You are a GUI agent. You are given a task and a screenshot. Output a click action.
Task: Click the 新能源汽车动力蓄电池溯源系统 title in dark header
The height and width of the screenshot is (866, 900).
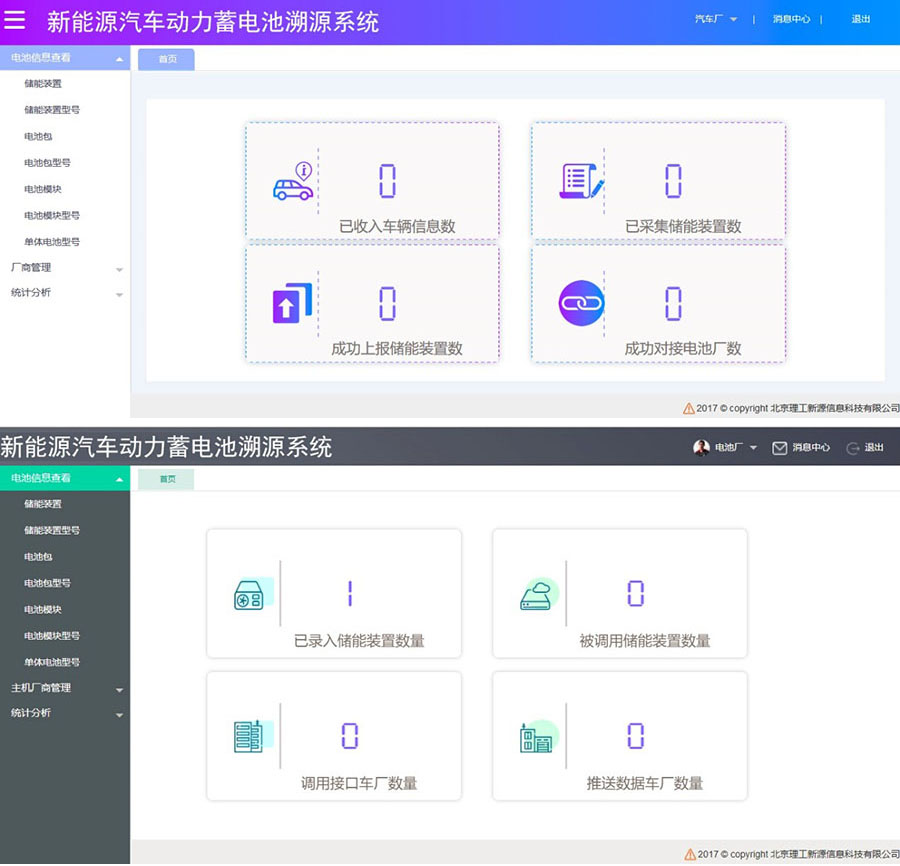tap(166, 447)
